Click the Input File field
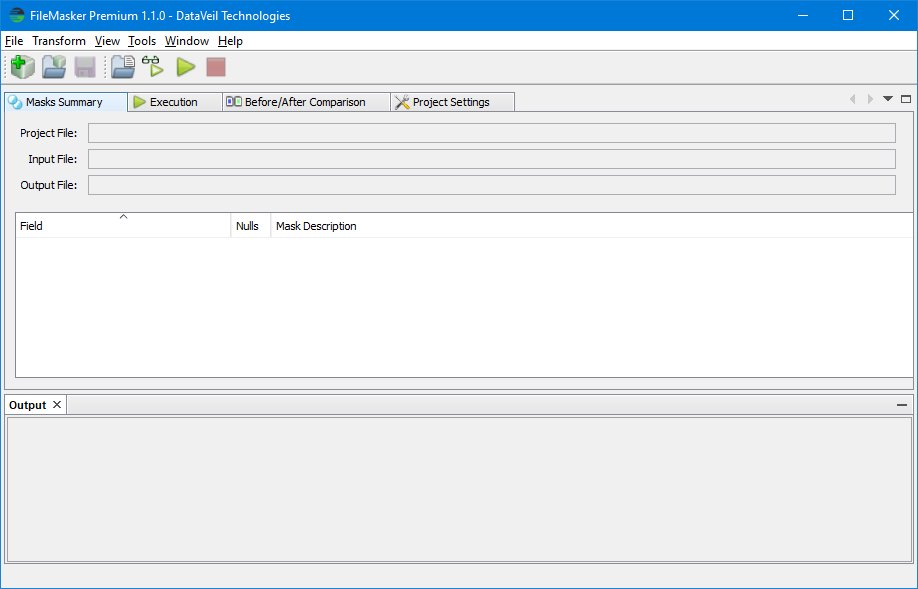This screenshot has width=918, height=589. 492,159
